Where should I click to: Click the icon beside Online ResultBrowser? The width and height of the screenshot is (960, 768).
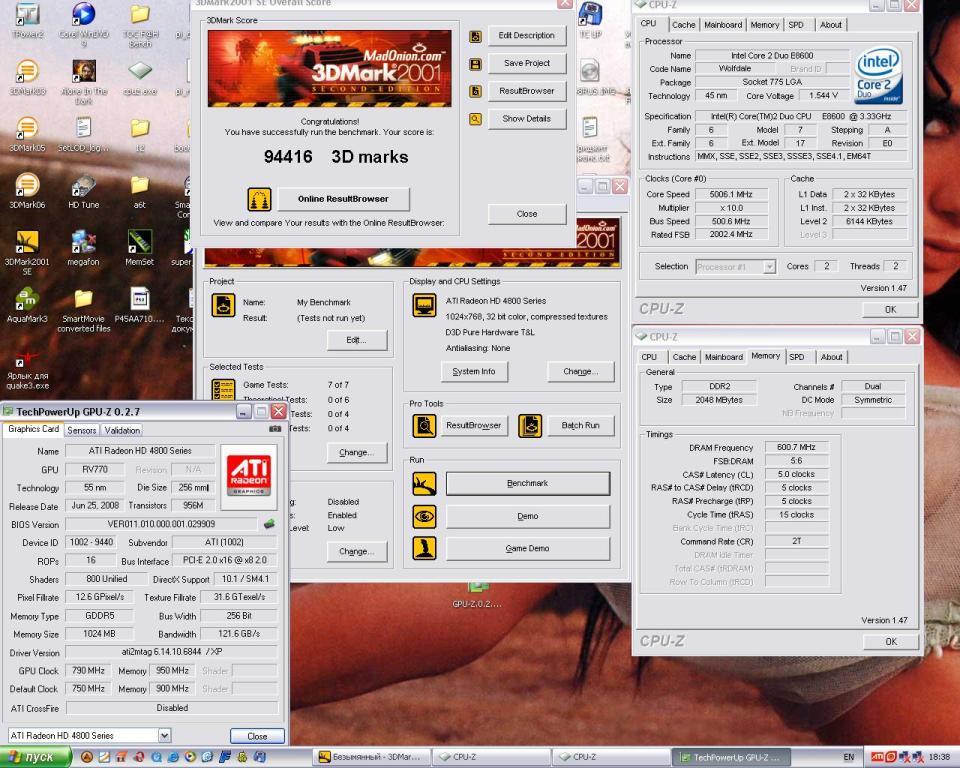259,199
